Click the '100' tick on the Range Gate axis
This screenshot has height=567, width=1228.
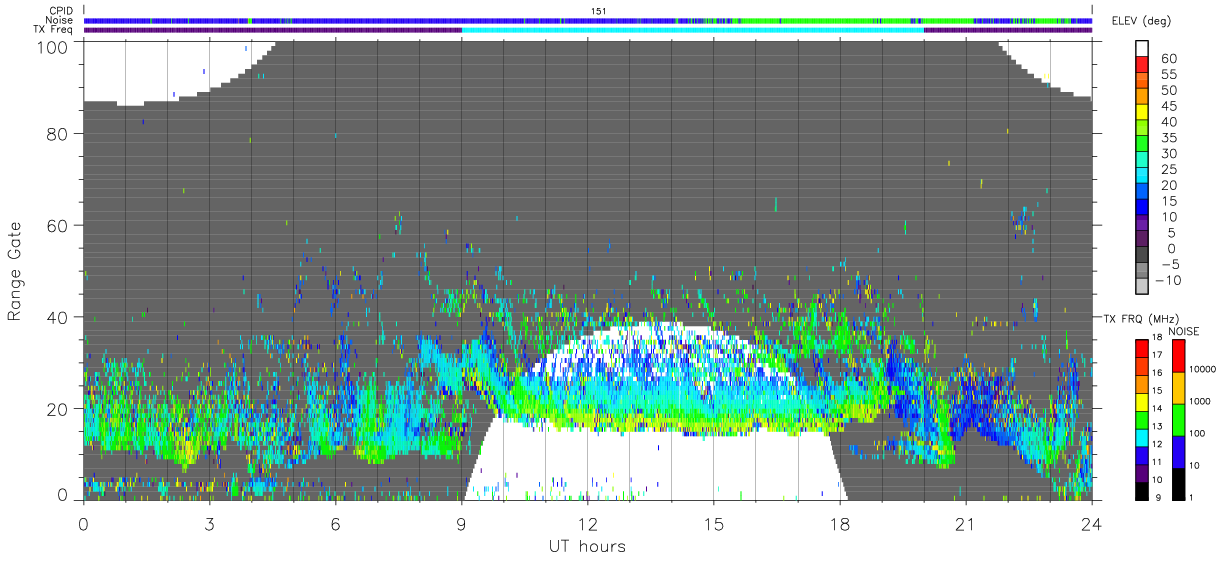coord(52,46)
